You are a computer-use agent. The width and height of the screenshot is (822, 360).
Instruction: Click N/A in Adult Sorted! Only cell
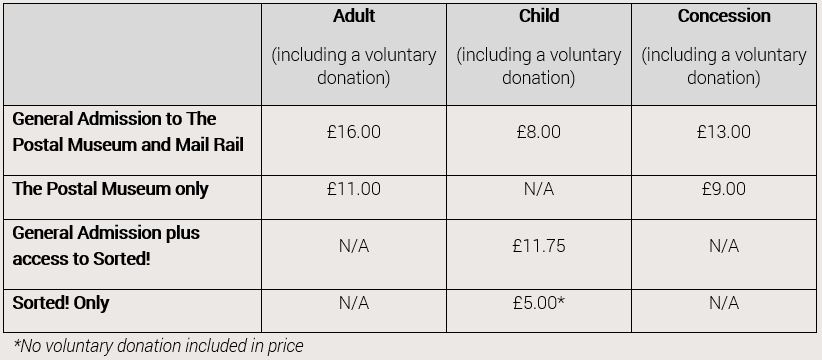click(x=354, y=303)
